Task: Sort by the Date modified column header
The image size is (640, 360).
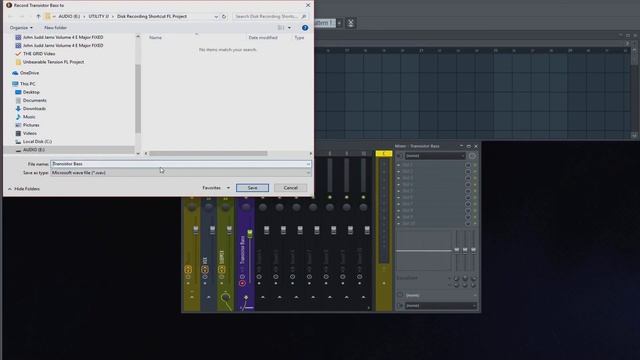Action: pos(263,38)
